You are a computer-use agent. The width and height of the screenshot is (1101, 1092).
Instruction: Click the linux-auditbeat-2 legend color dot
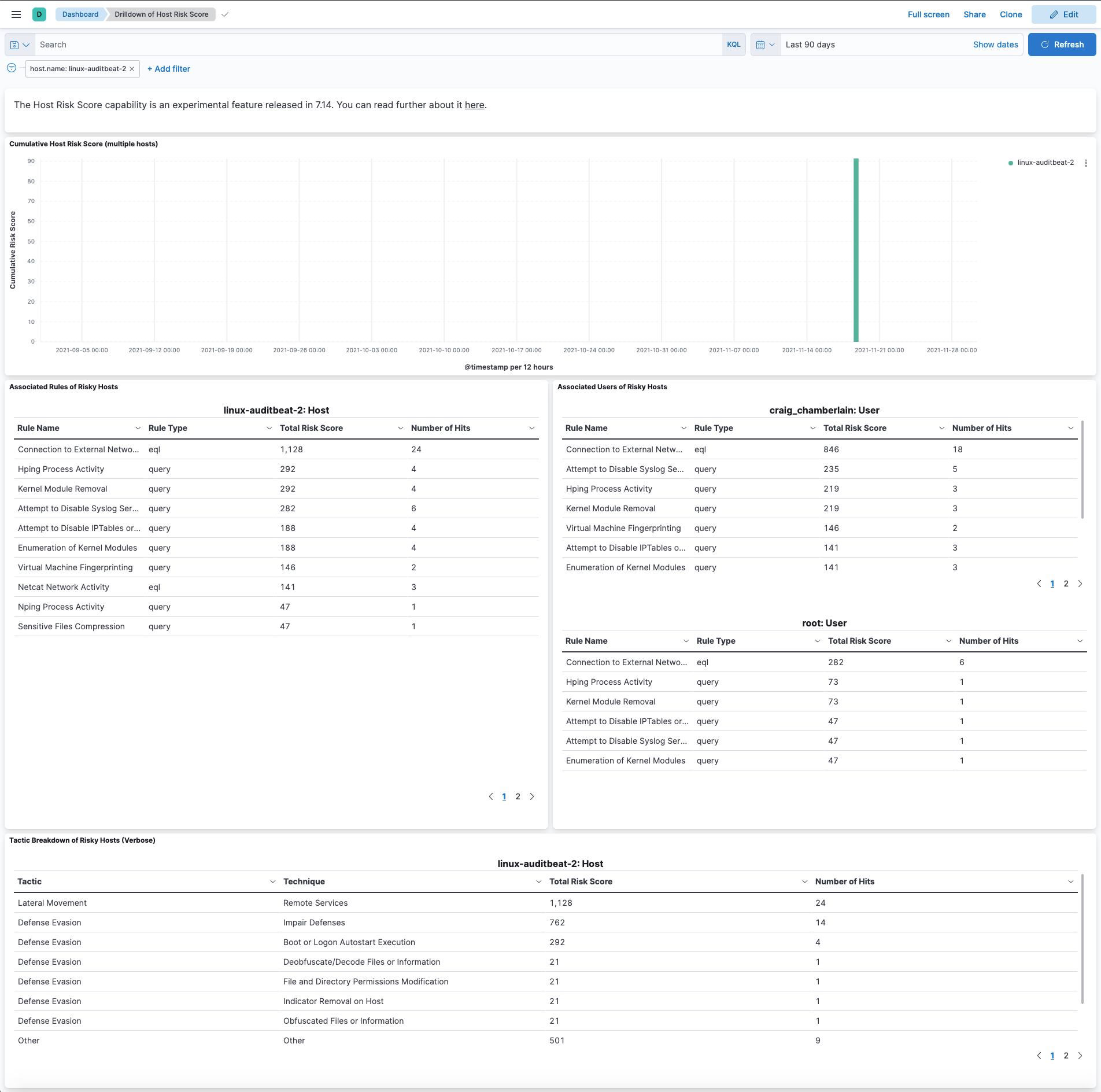[x=1010, y=163]
